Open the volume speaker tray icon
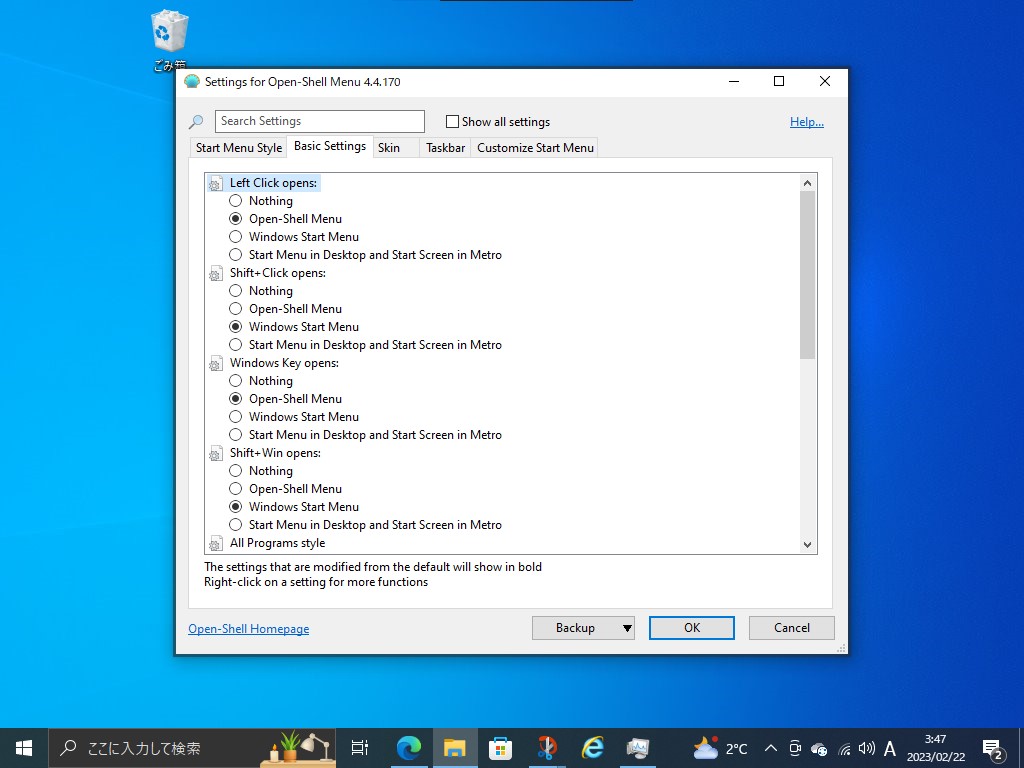The height and width of the screenshot is (768, 1024). click(867, 748)
